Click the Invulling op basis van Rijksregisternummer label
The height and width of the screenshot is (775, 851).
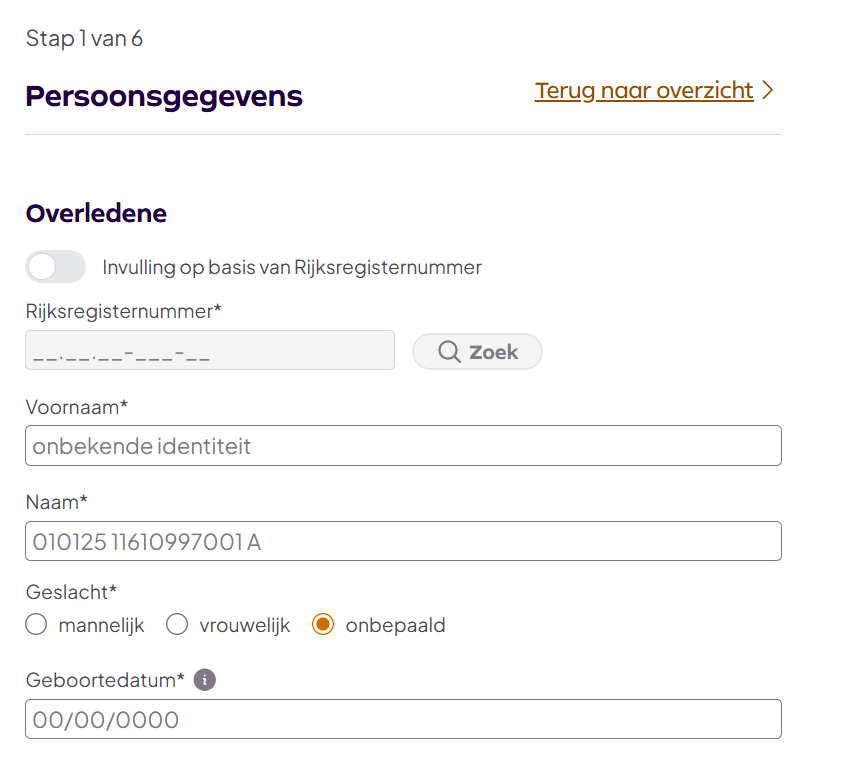pos(292,267)
